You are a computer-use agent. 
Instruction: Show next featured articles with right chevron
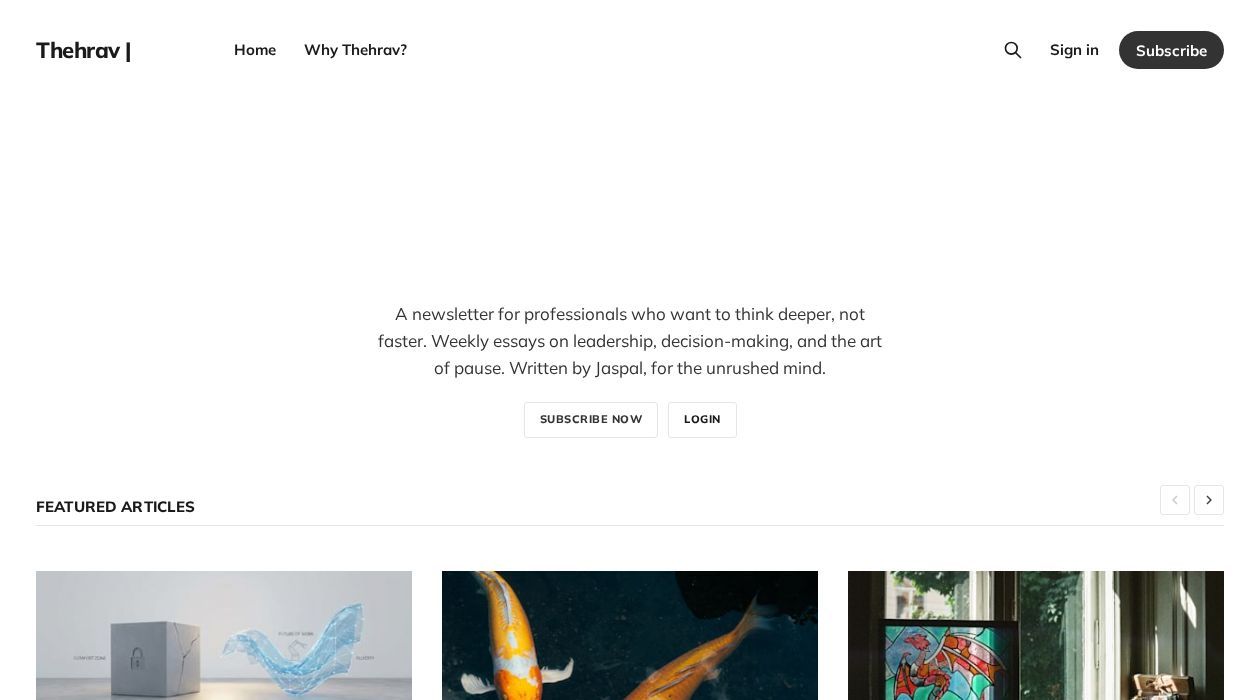click(1209, 500)
